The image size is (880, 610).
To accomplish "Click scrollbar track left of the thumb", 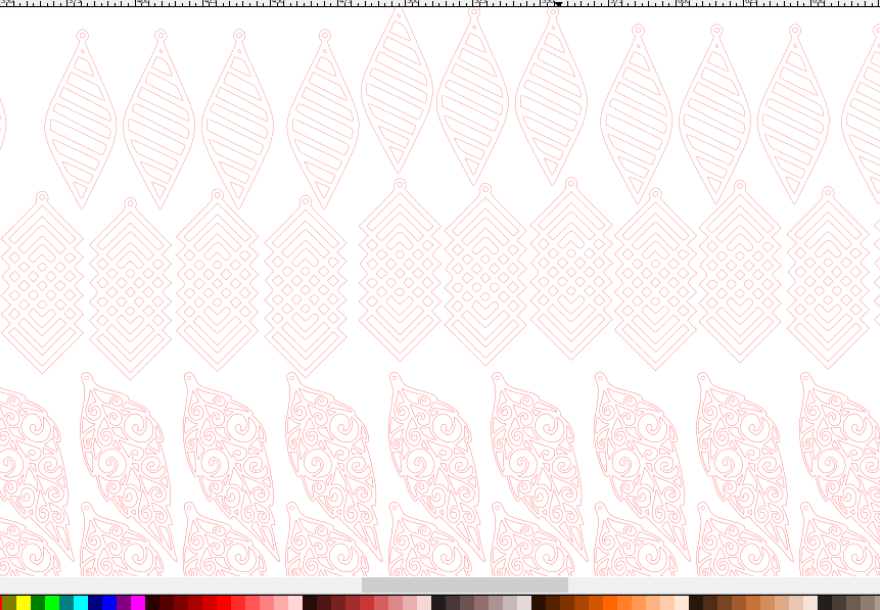I will (x=181, y=585).
